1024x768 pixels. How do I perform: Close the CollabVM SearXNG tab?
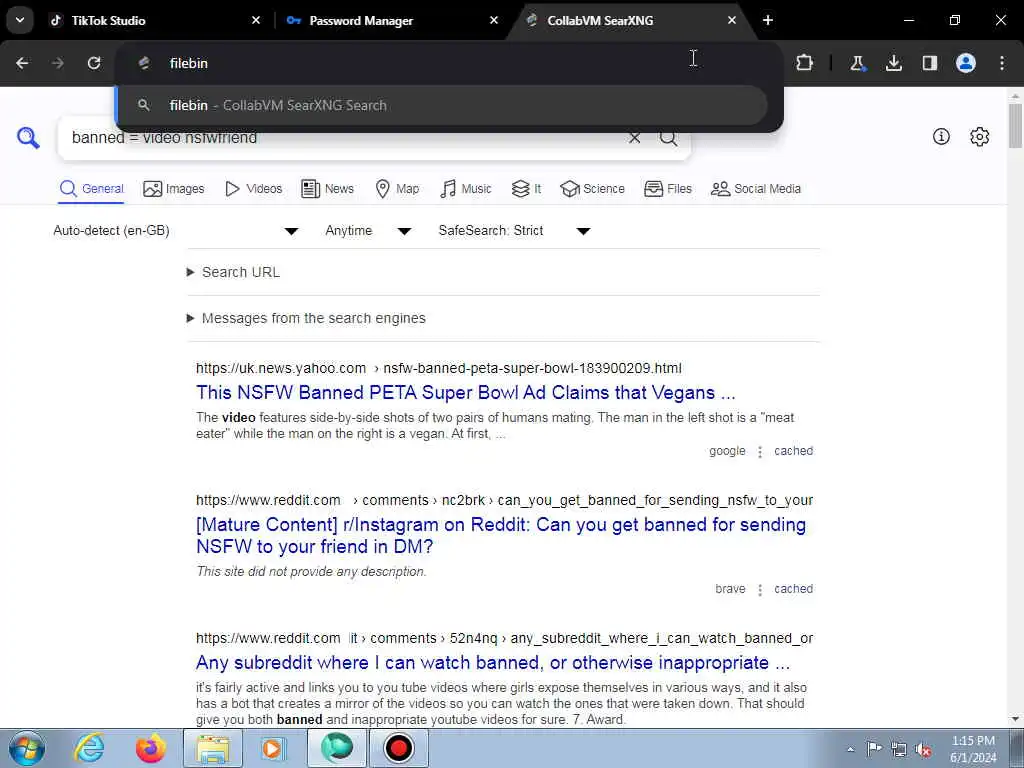coord(731,20)
